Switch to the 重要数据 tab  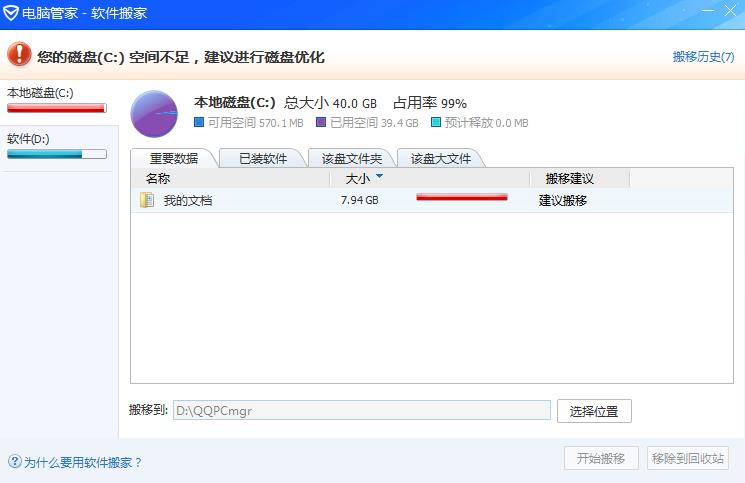(174, 159)
